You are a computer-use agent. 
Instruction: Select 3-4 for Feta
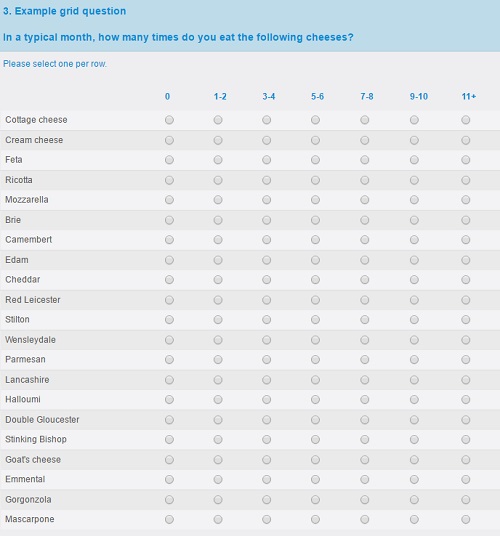point(267,160)
